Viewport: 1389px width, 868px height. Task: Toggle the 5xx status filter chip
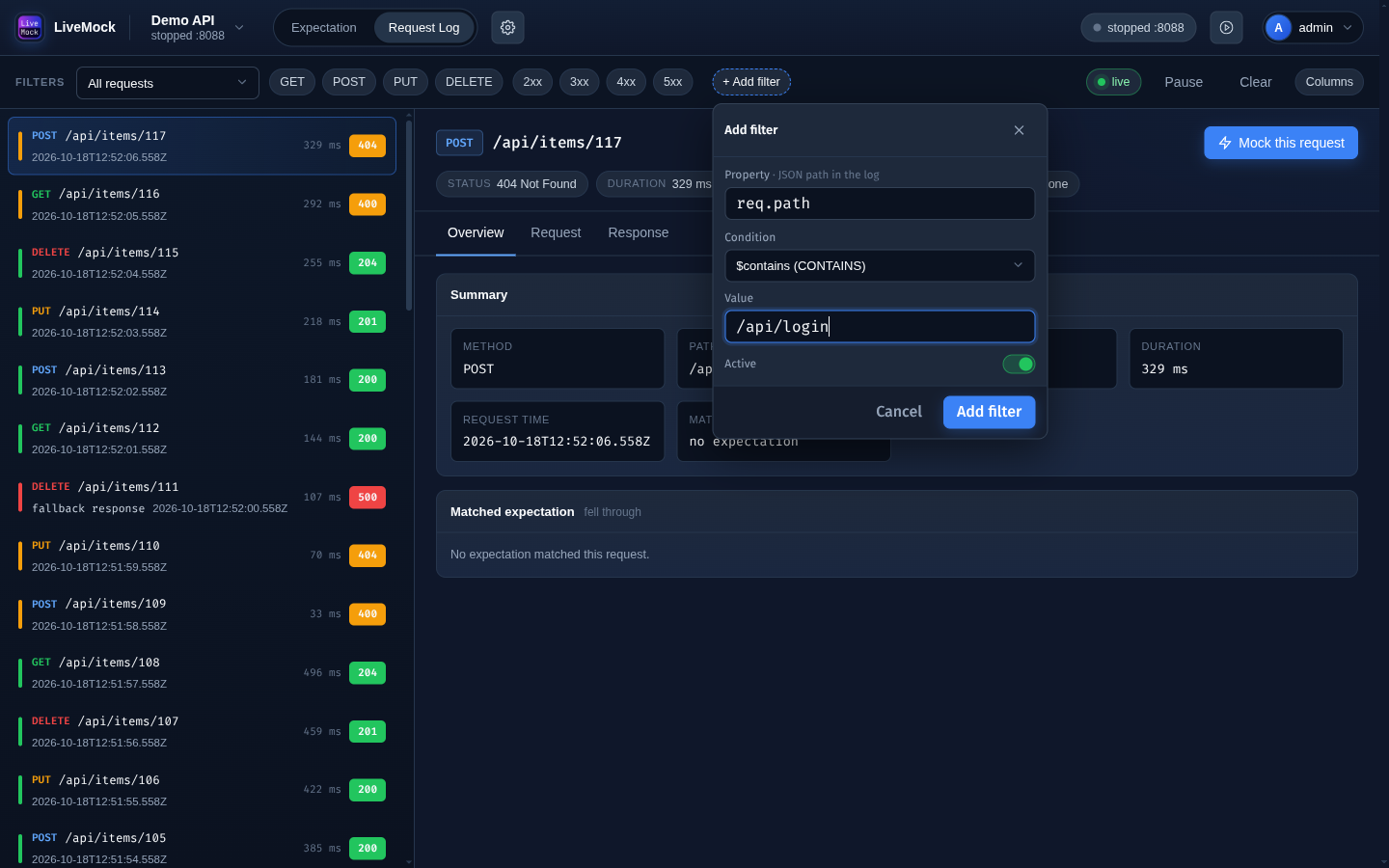(673, 82)
